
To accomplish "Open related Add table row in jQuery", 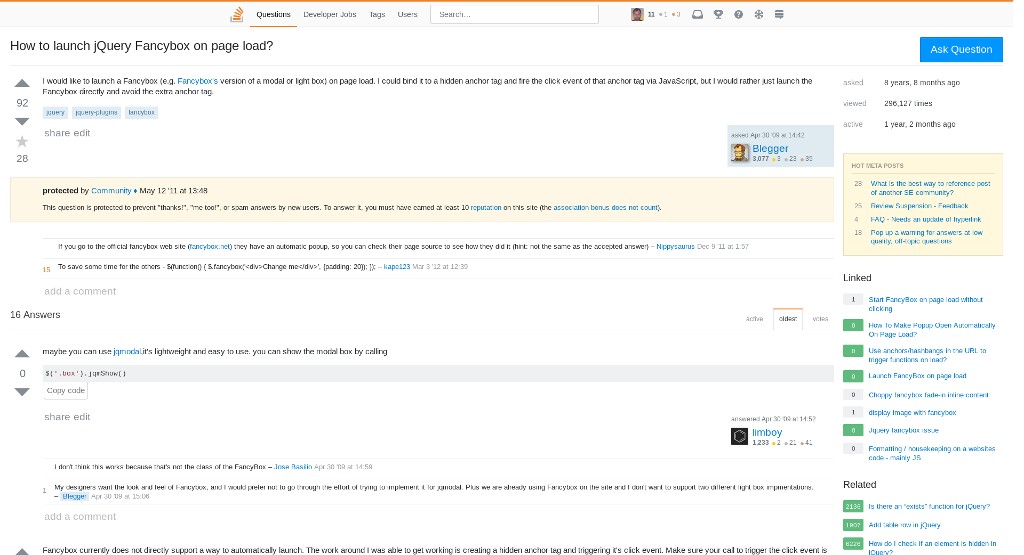I will pos(904,525).
